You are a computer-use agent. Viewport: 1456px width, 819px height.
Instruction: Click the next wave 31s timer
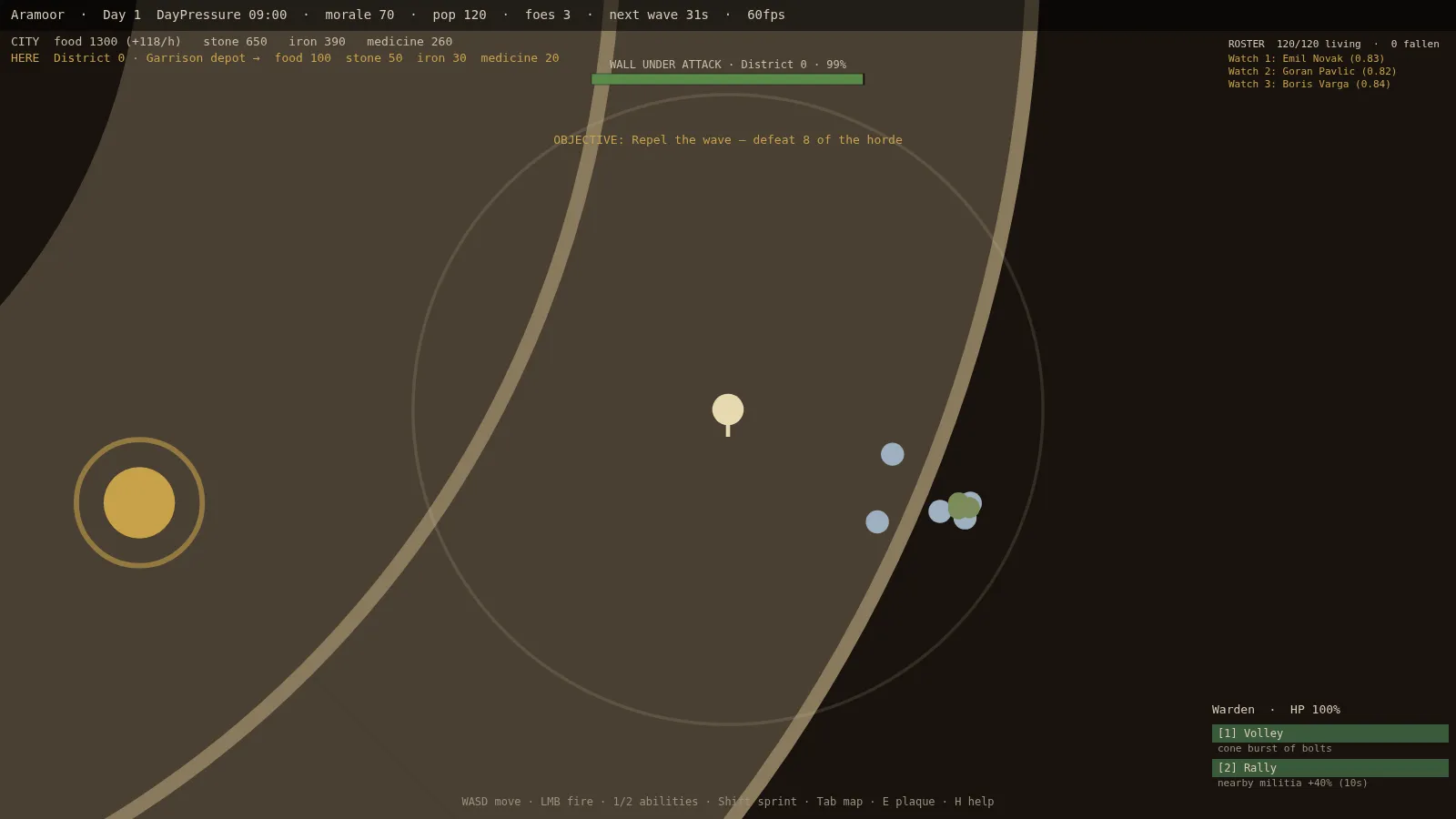coord(659,15)
